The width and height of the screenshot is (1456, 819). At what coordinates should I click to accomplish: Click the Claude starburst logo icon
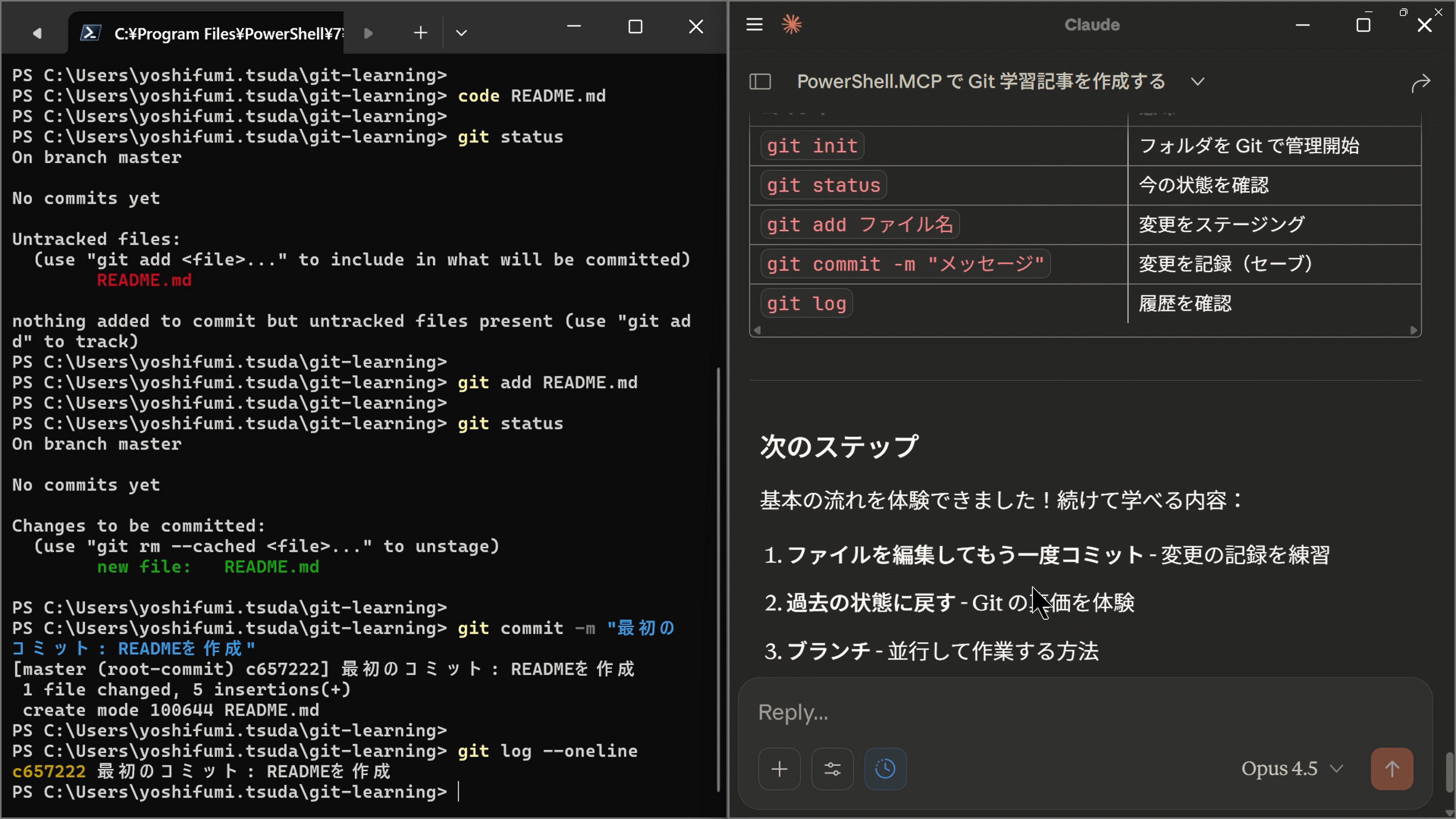[x=791, y=24]
